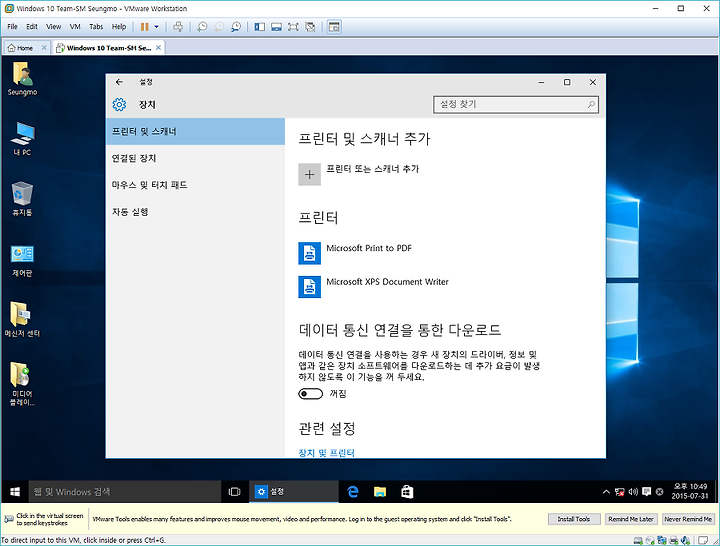Click the VMware sound card status icon

point(686,540)
